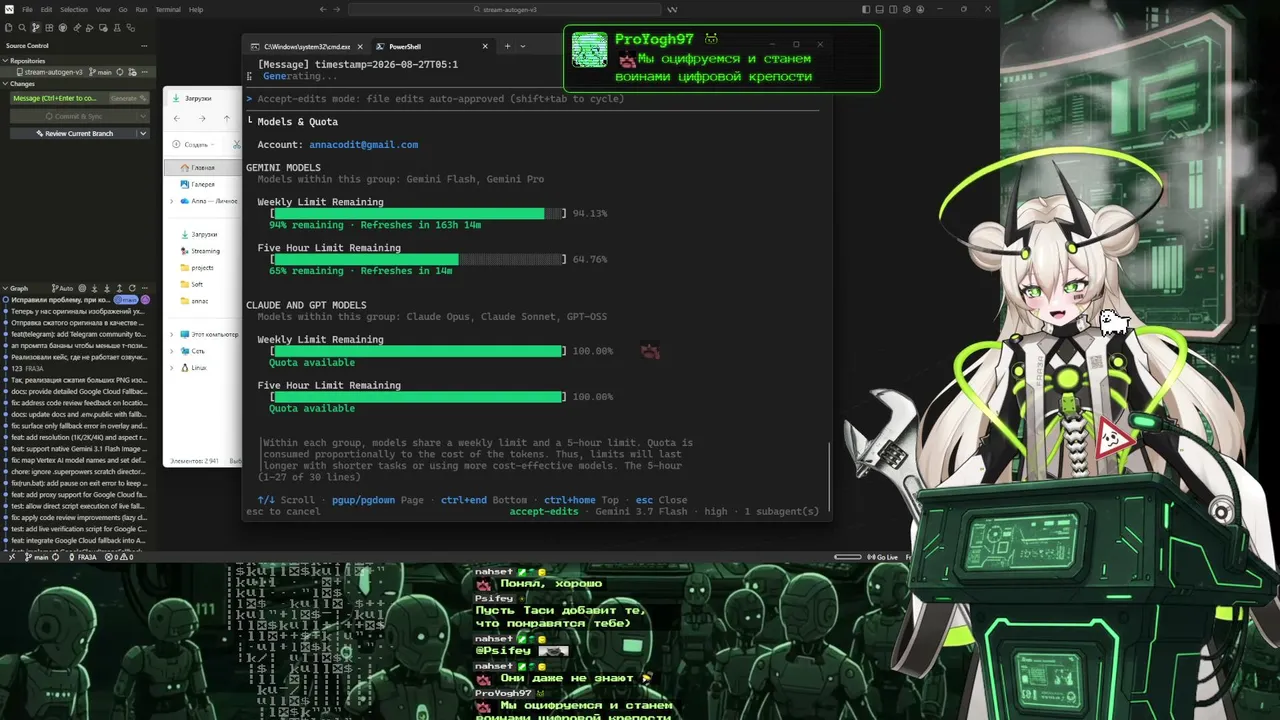Open the Edit menu
This screenshot has height=720, width=1280.
coord(46,9)
